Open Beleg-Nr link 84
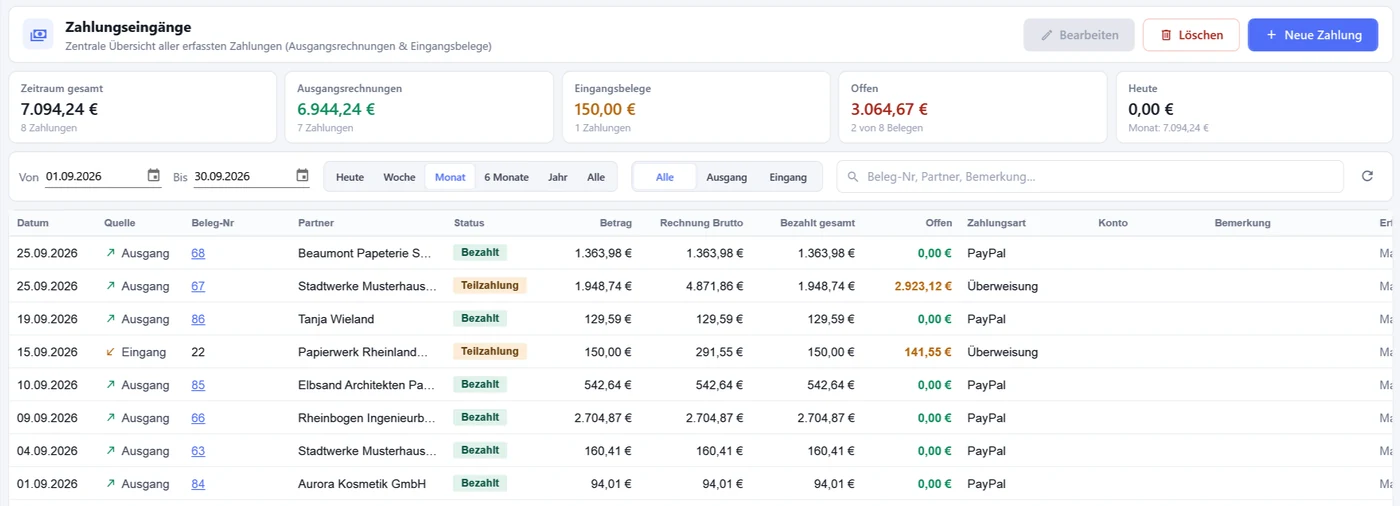The height and width of the screenshot is (506, 1400). tap(198, 484)
